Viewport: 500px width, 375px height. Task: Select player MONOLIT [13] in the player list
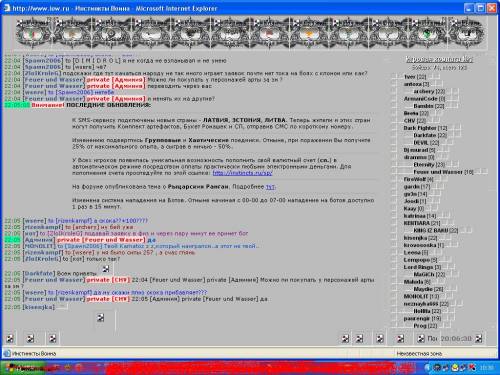coord(421,297)
